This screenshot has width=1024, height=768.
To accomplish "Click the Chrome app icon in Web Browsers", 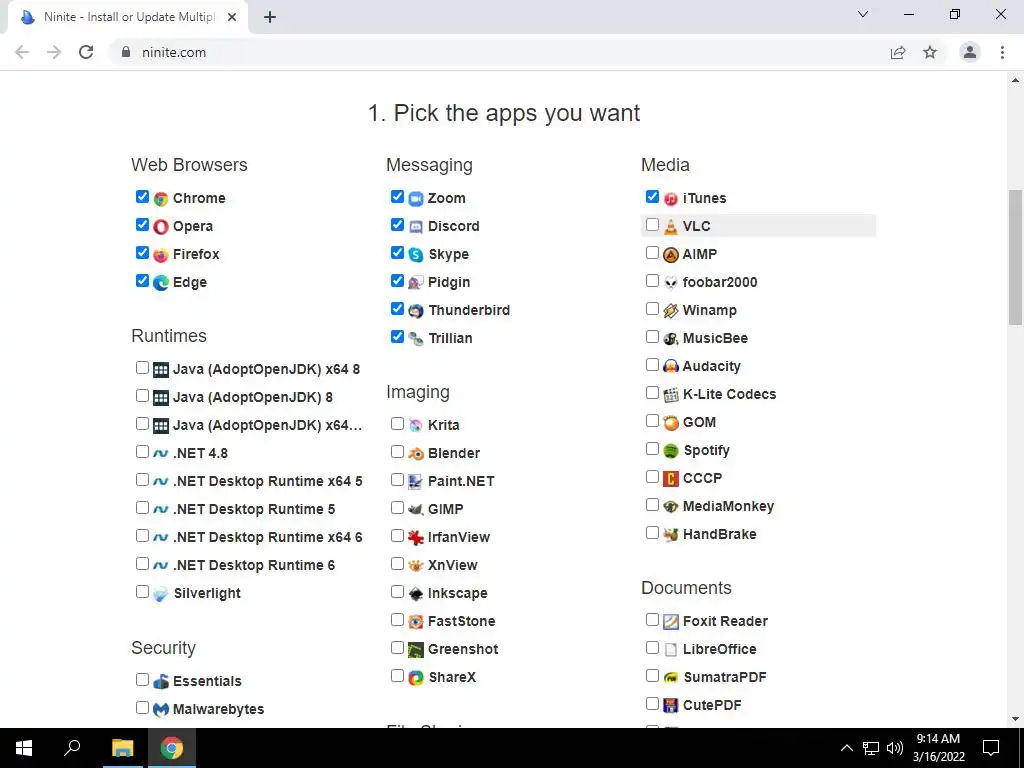I will 161,199.
